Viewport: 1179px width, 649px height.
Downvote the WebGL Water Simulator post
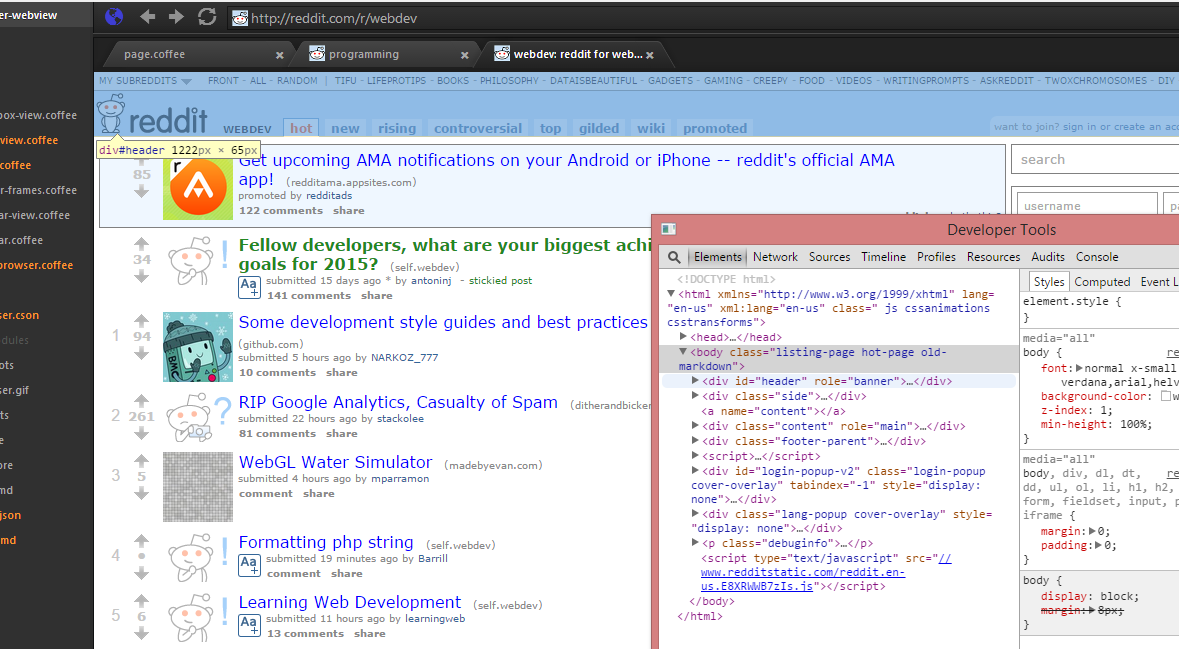pyautogui.click(x=141, y=493)
